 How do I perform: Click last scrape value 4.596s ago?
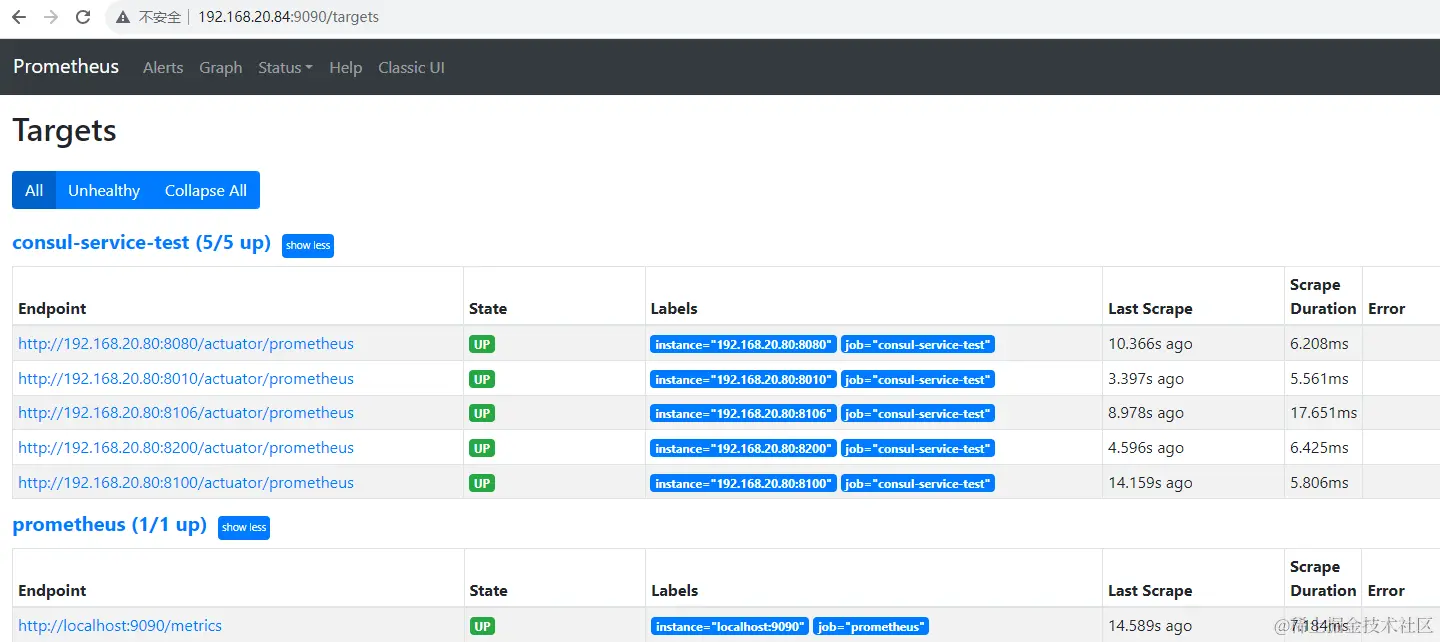click(1146, 448)
